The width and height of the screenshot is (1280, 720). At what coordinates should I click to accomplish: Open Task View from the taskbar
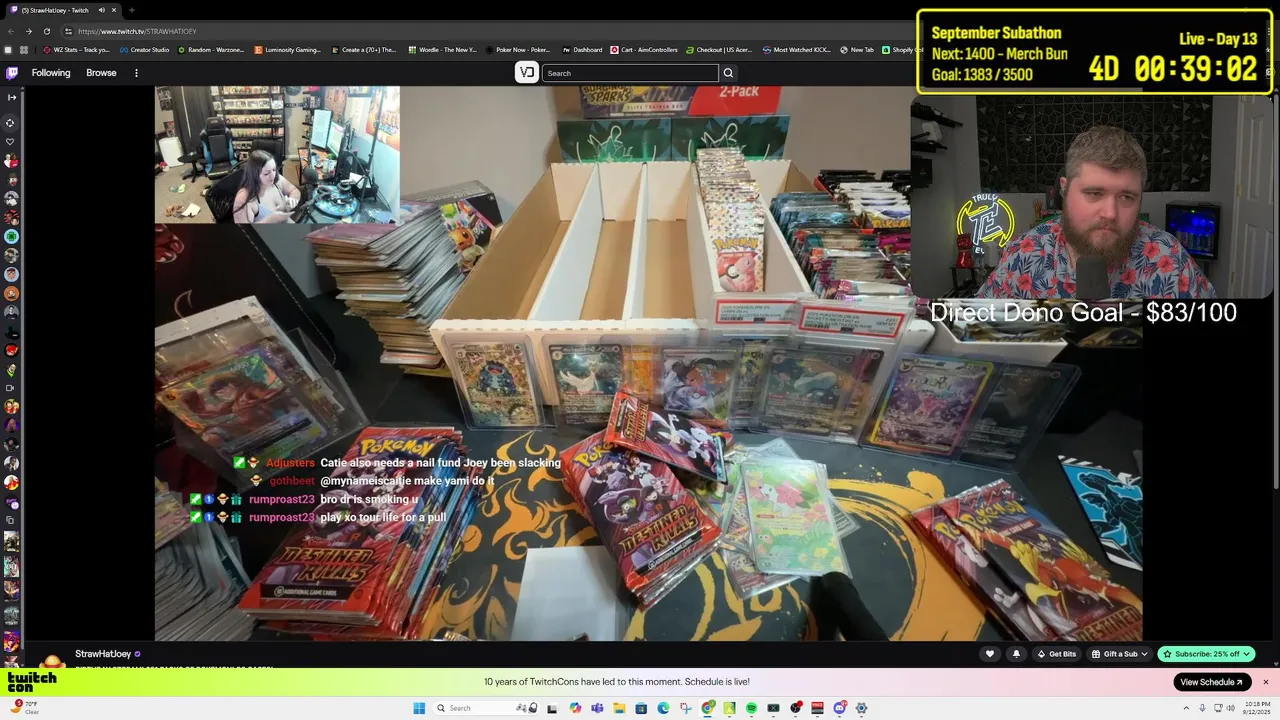(552, 708)
